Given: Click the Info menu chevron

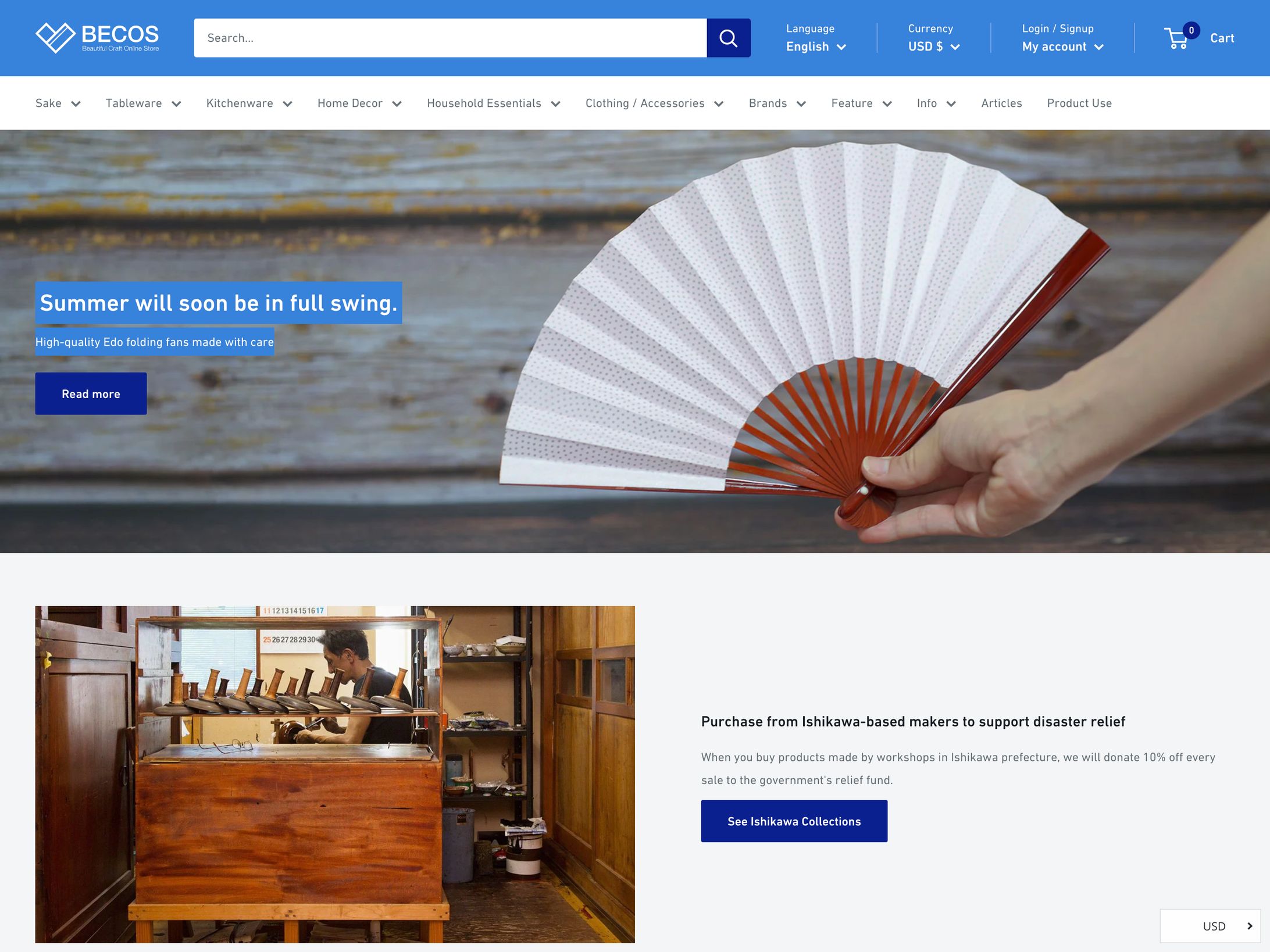Looking at the screenshot, I should tap(951, 104).
